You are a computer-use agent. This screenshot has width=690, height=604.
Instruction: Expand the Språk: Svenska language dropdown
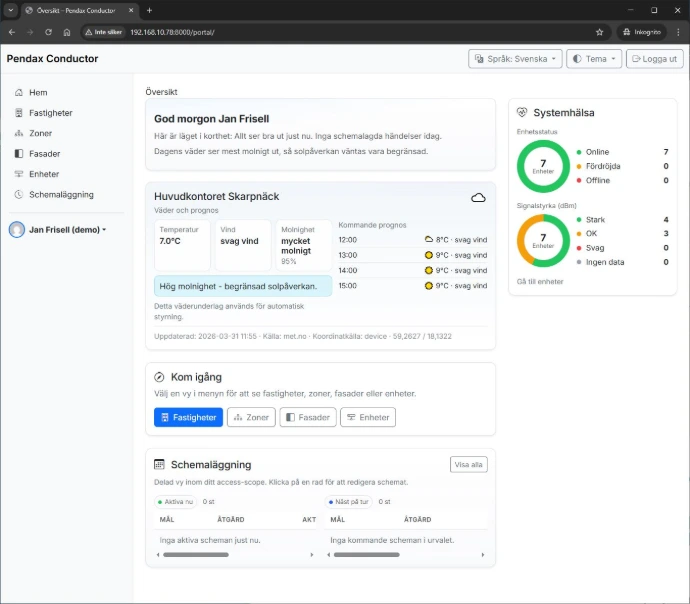click(514, 59)
